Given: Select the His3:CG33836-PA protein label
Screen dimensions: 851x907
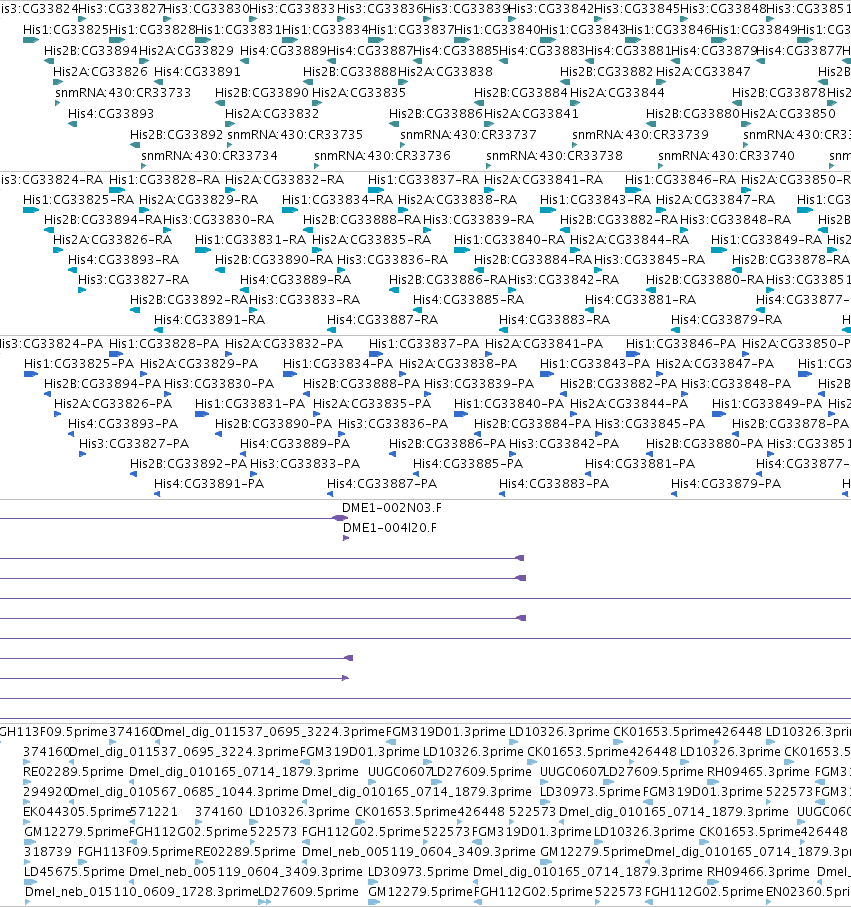Looking at the screenshot, I should 393,423.
